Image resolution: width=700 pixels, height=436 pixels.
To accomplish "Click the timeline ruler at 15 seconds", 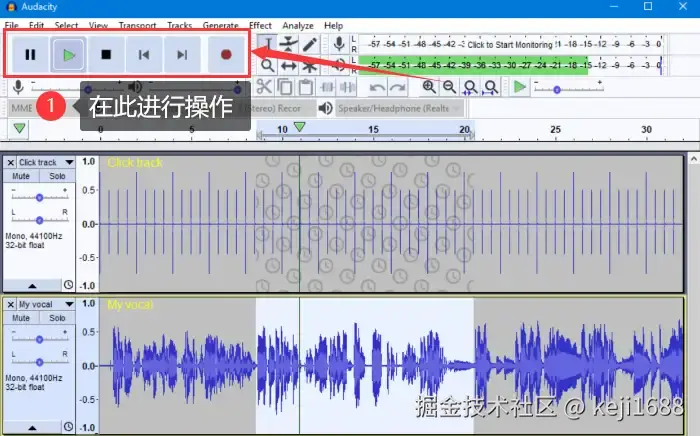I will 373,130.
